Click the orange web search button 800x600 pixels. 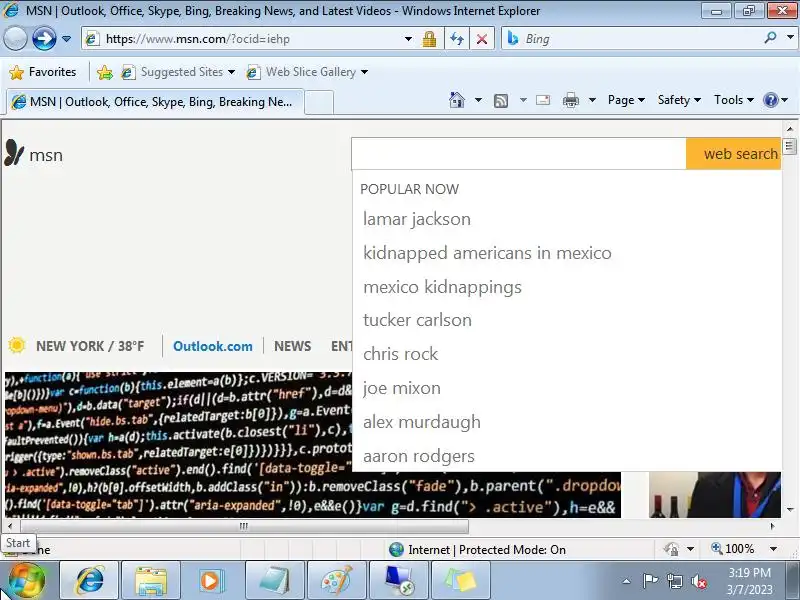click(x=734, y=154)
